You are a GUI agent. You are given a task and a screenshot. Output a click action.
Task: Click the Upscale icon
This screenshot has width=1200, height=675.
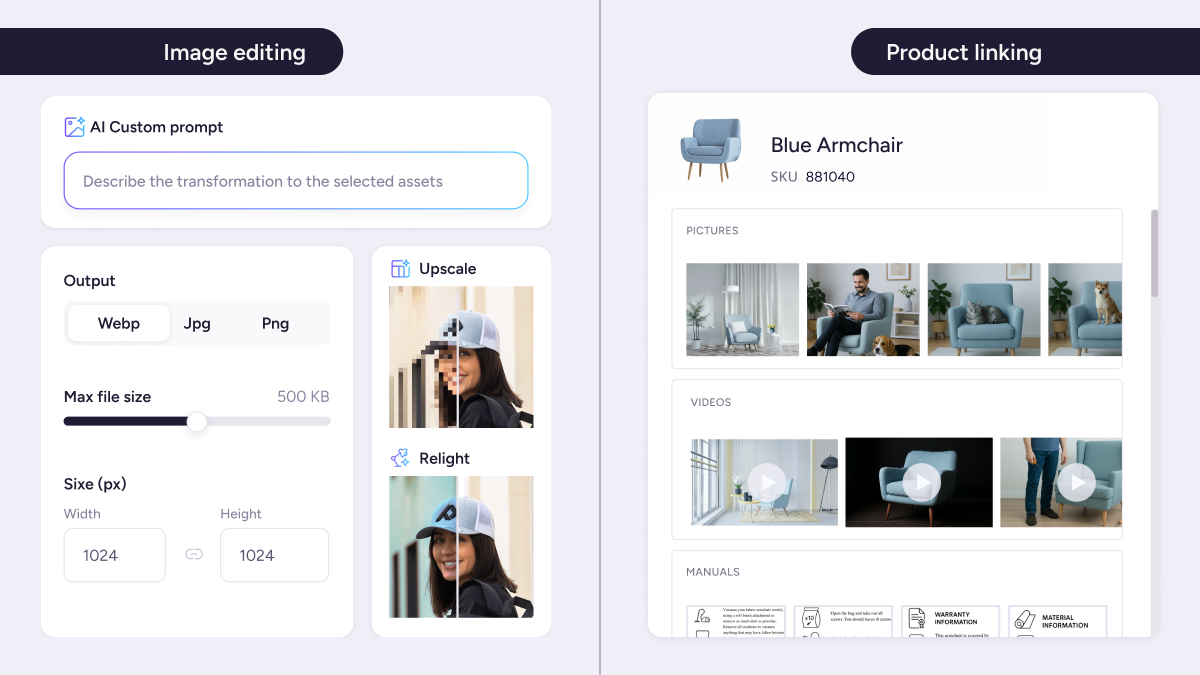[400, 268]
